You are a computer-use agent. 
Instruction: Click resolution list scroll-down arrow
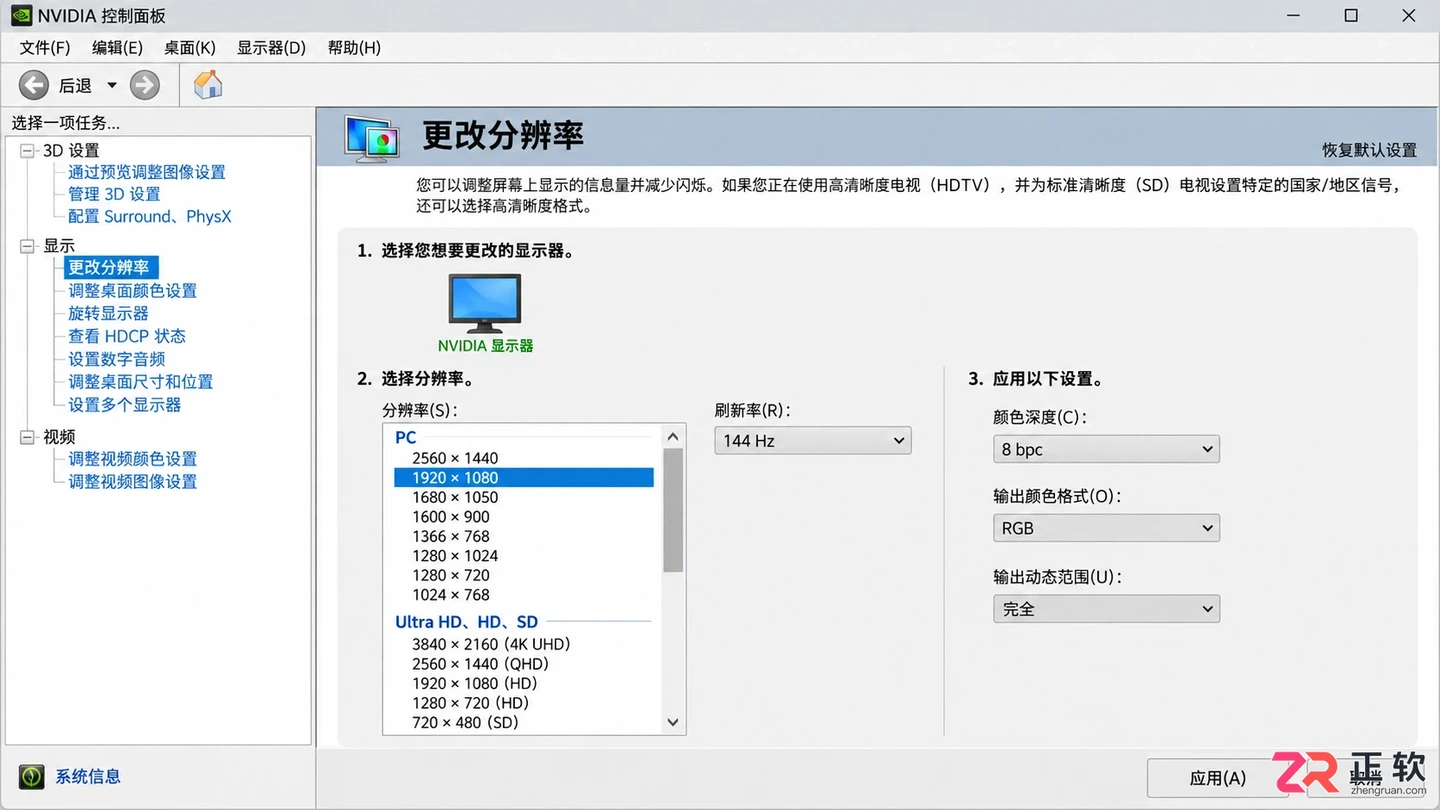coord(673,722)
